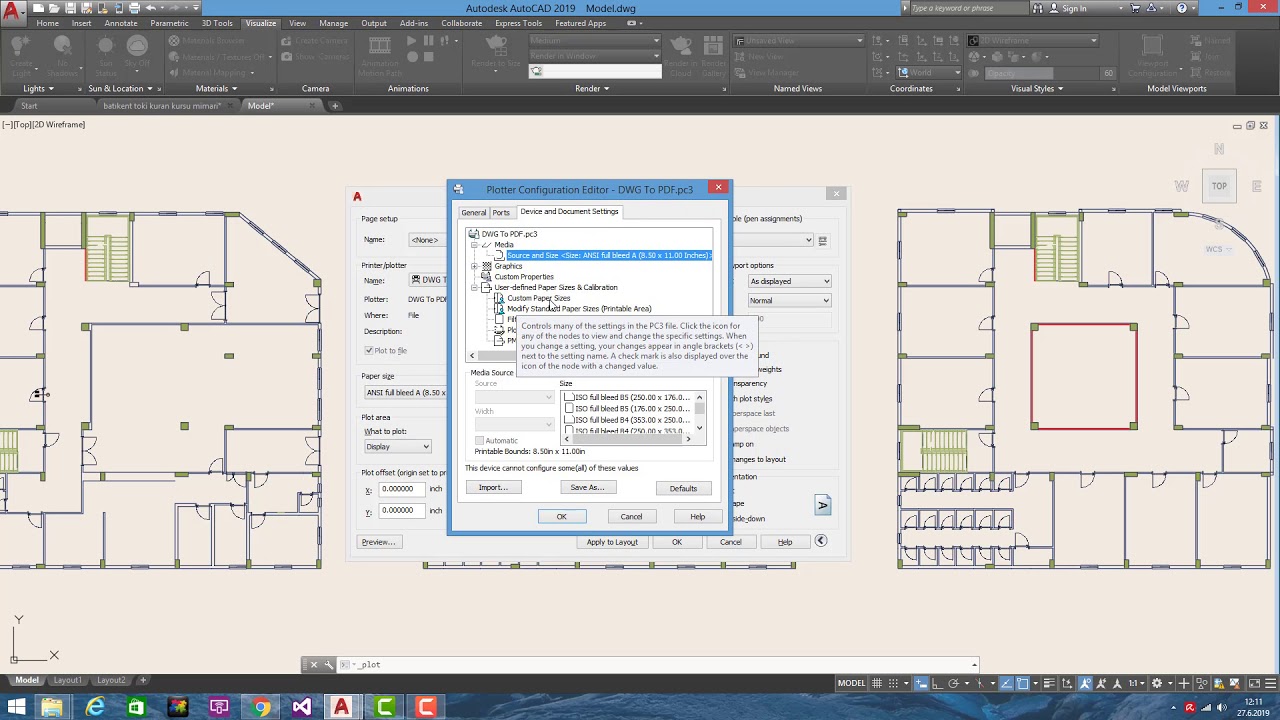1280x720 pixels.
Task: Switch to the General tab in Plotter Configuration Editor
Action: click(x=473, y=212)
